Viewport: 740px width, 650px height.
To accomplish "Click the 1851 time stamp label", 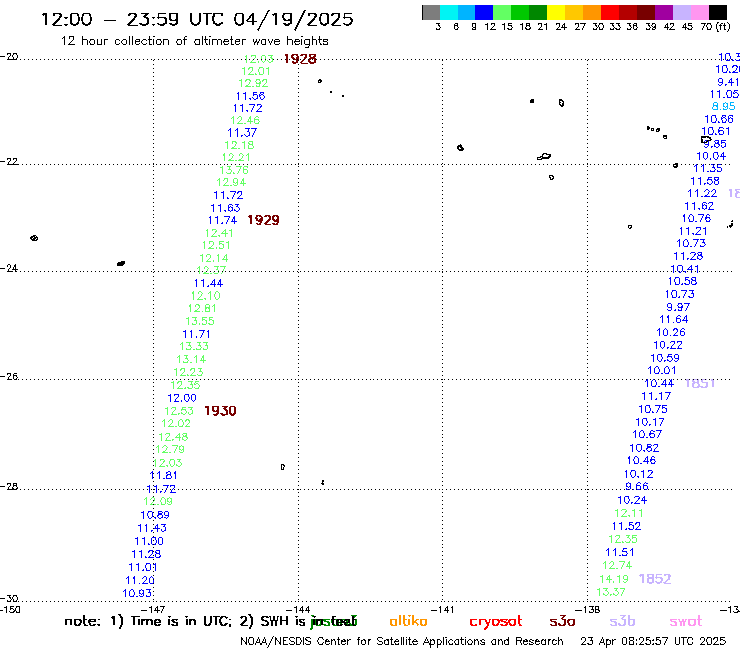I will (x=699, y=383).
